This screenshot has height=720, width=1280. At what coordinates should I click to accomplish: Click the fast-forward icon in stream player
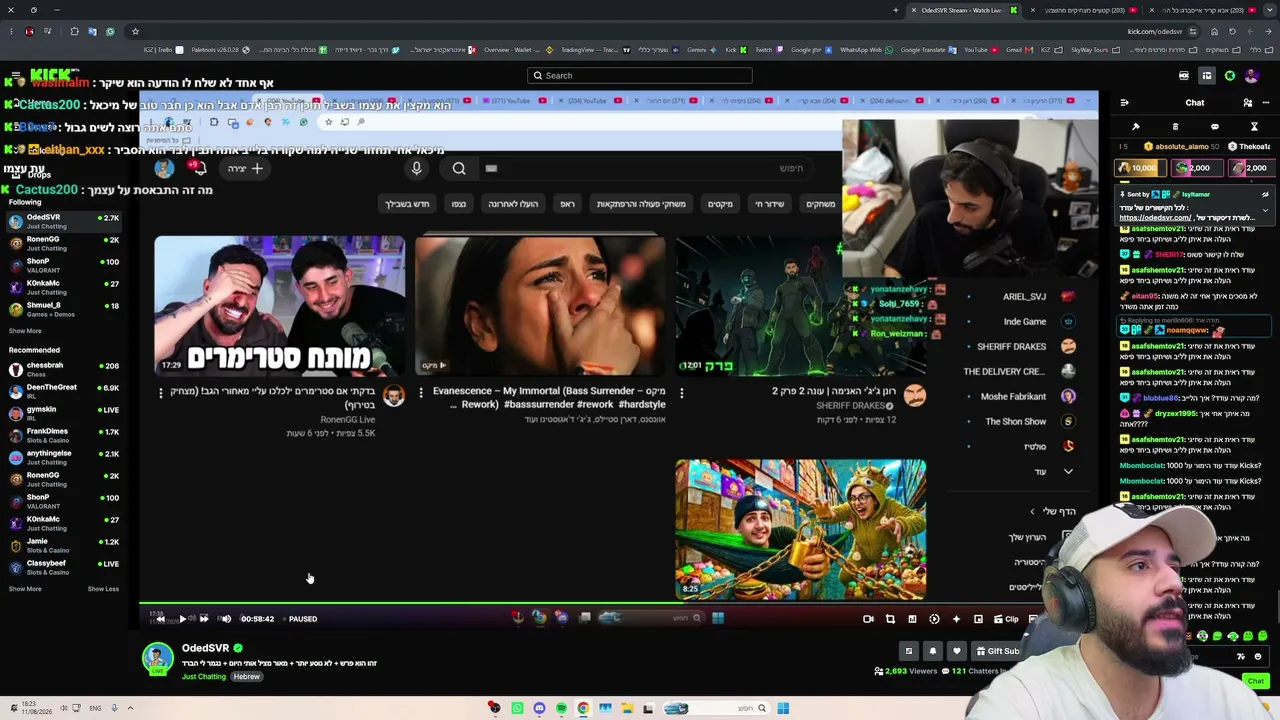[204, 619]
